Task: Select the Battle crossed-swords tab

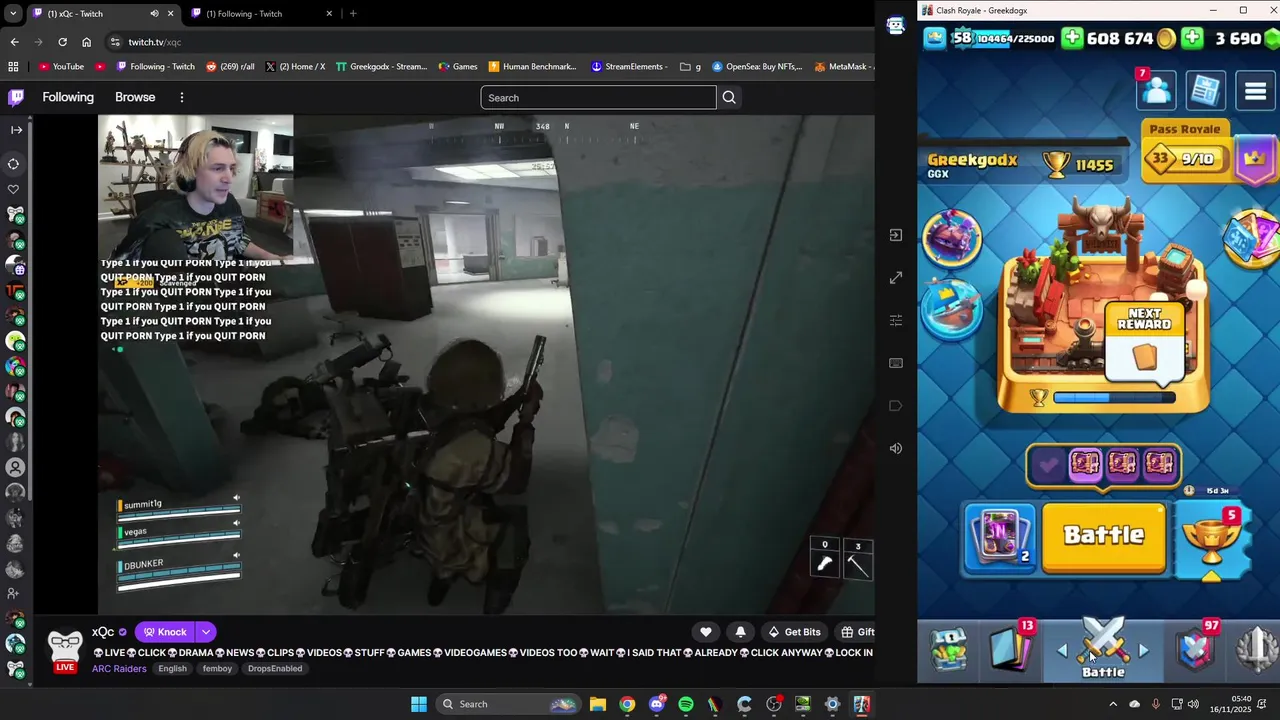Action: coord(1103,650)
